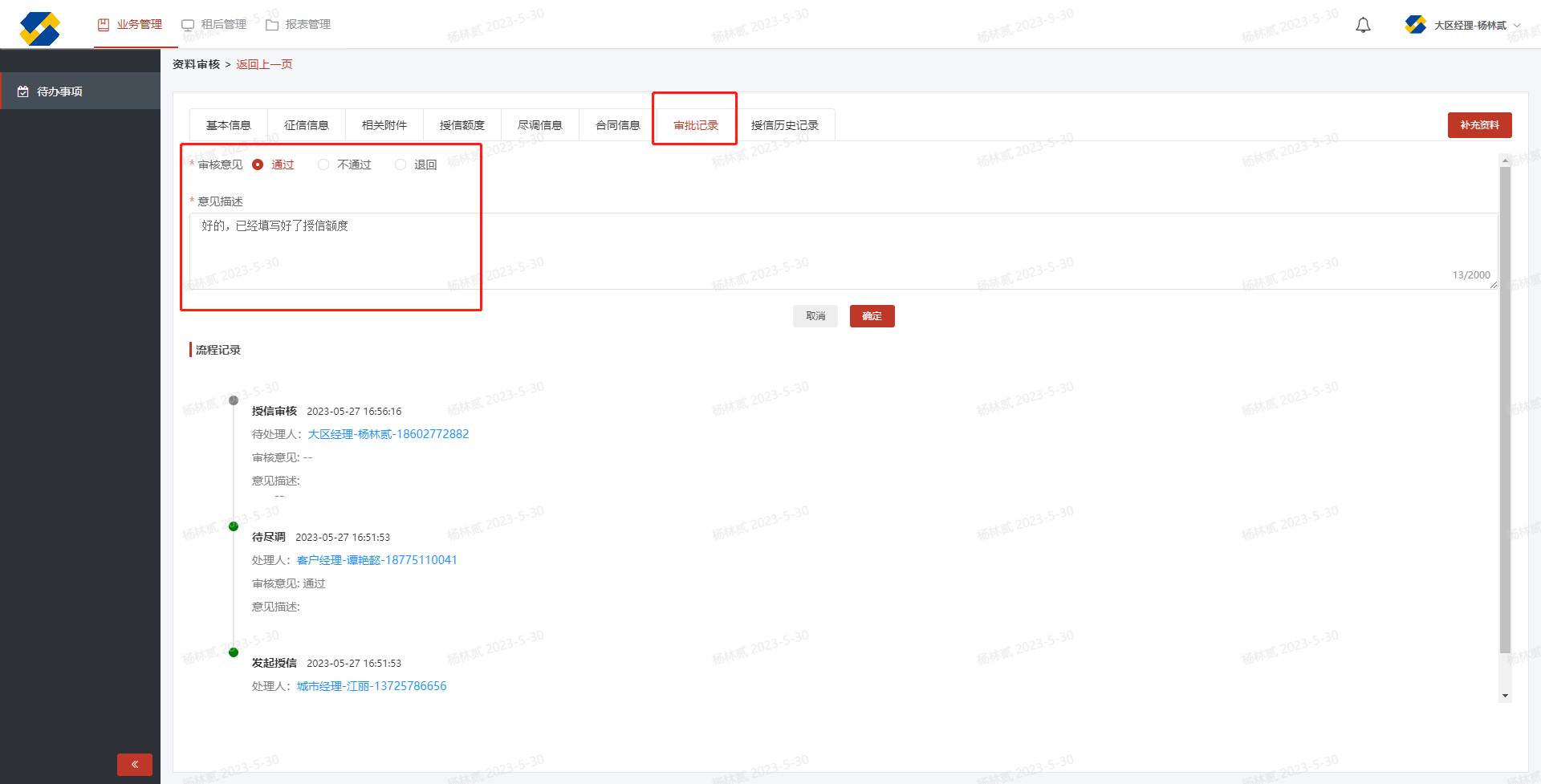The image size is (1541, 784).
Task: Open the 授信历史记录 tab
Action: pos(784,125)
